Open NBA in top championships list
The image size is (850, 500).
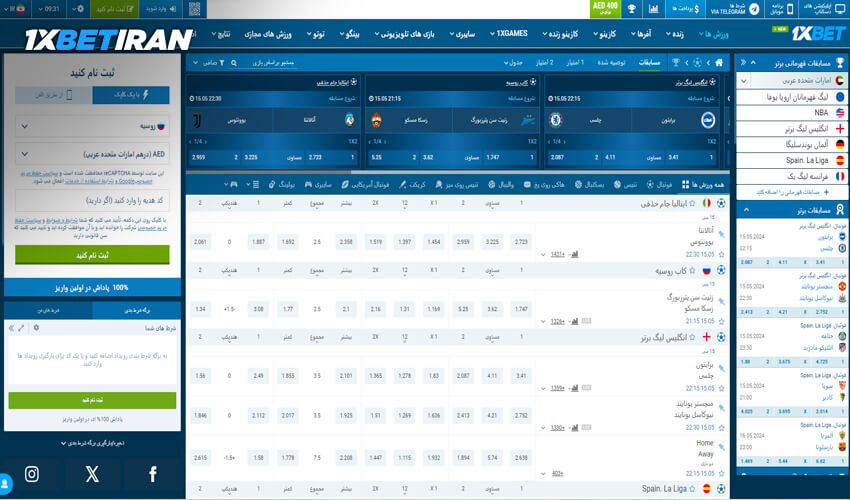click(790, 113)
